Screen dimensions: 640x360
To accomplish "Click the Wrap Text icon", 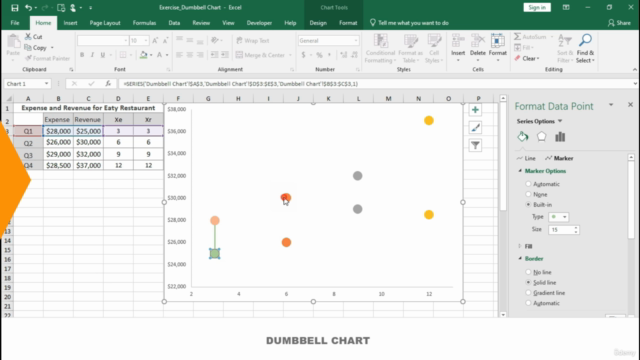I will tap(240, 40).
